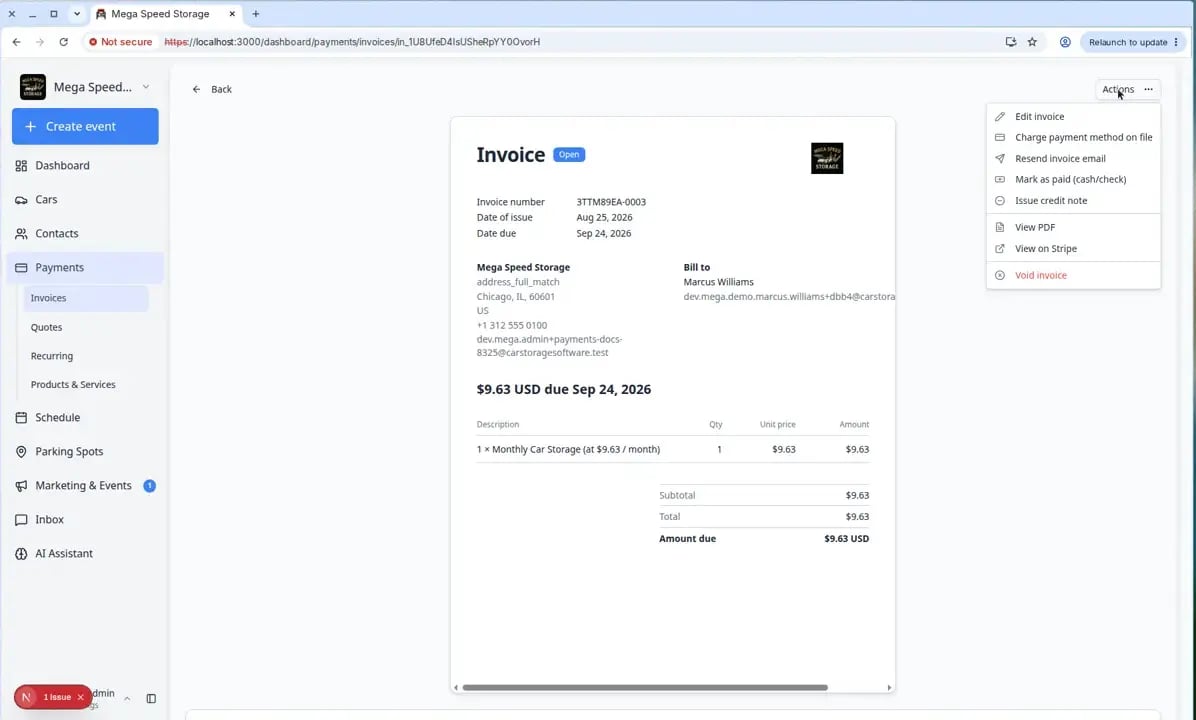Screen dimensions: 1196x720
Task: Click the Mega Speed Storage workspace logo
Action: (33, 87)
